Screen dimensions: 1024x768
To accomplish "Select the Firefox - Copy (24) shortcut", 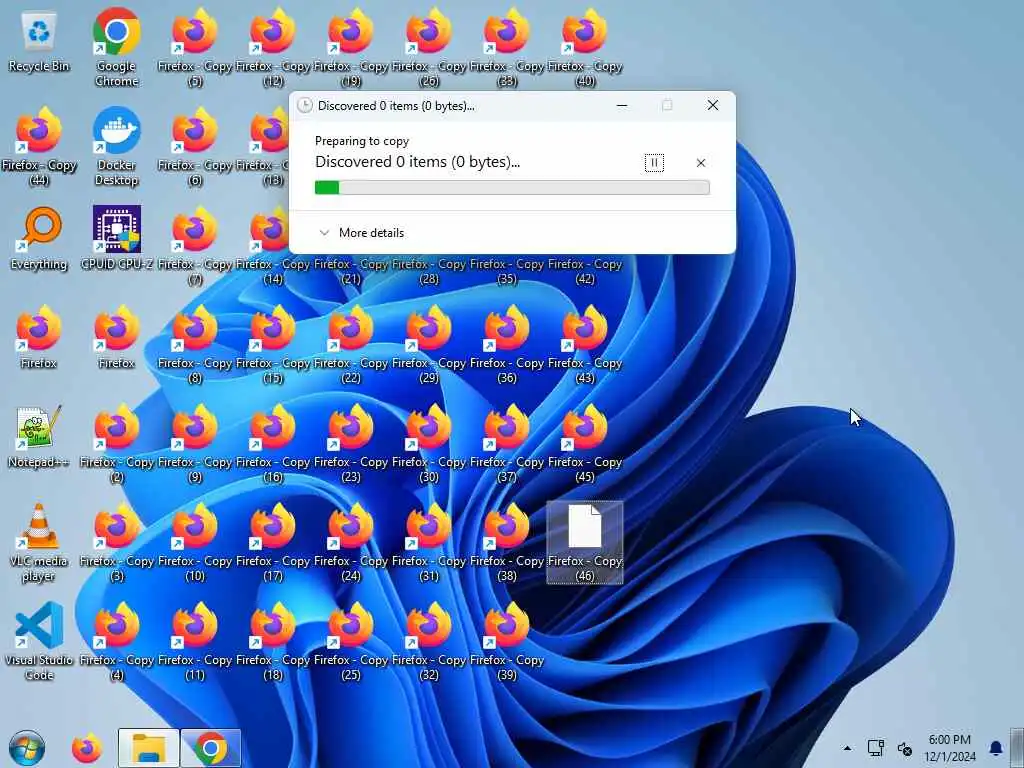I will click(351, 542).
